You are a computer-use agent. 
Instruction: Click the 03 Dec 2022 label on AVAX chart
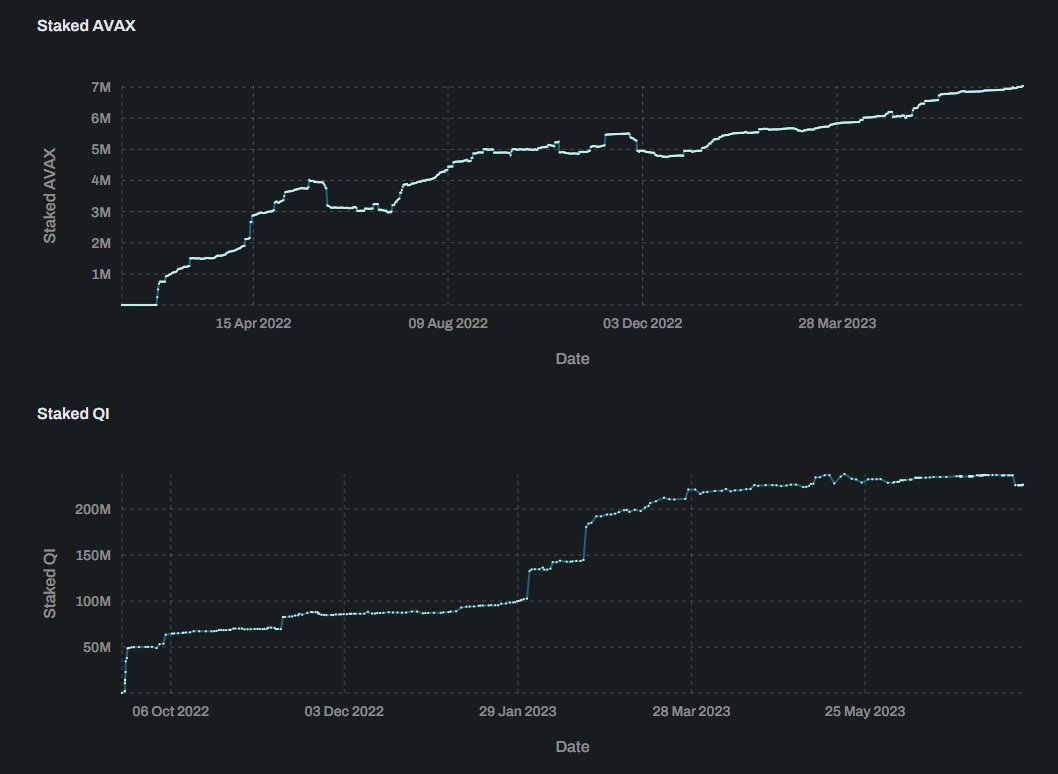(642, 323)
